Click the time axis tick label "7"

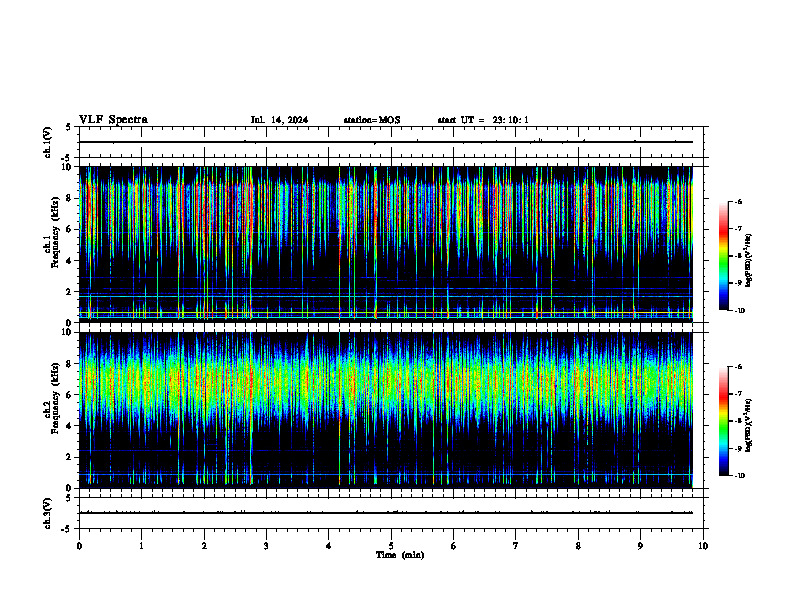pos(516,546)
